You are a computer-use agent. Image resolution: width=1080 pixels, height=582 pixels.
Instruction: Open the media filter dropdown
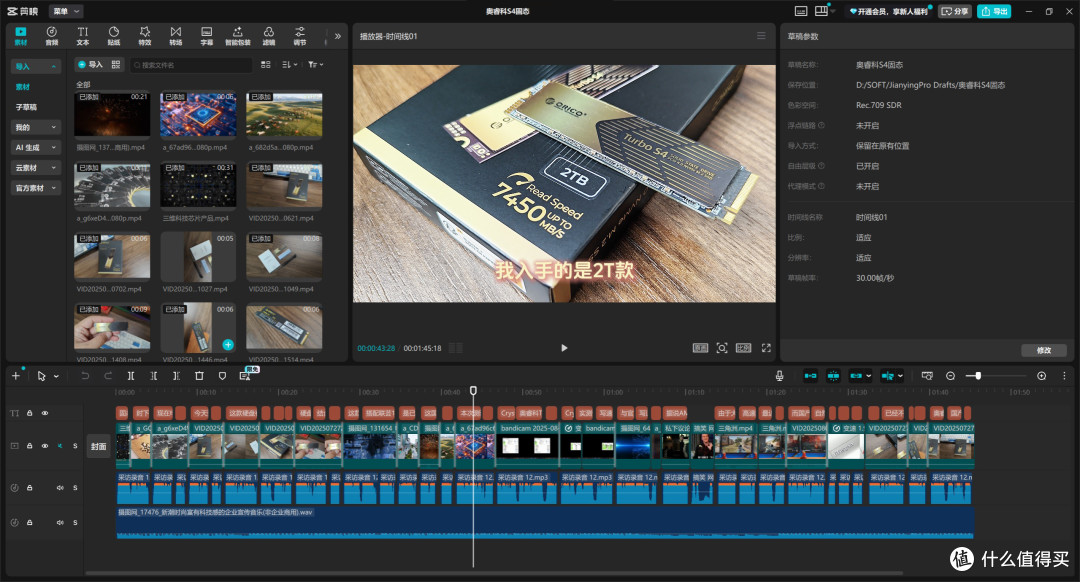point(315,64)
